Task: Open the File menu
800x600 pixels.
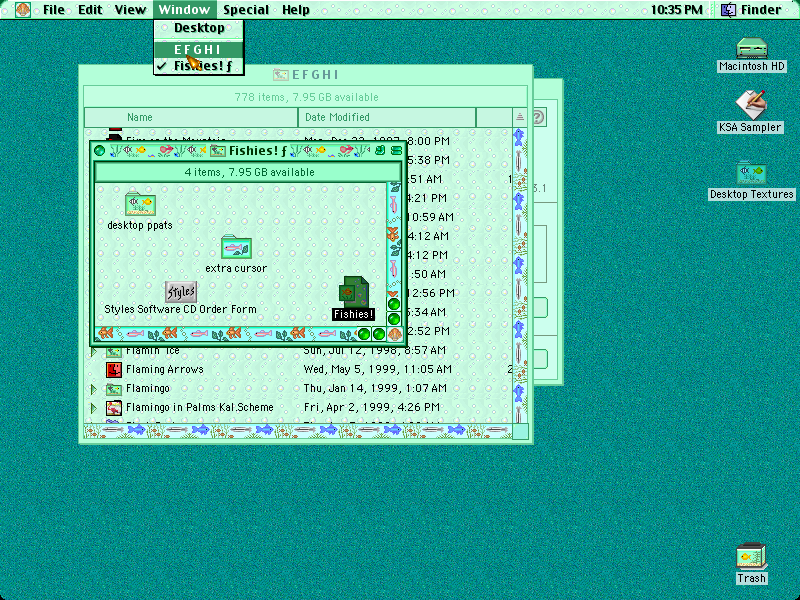Action: click(54, 9)
